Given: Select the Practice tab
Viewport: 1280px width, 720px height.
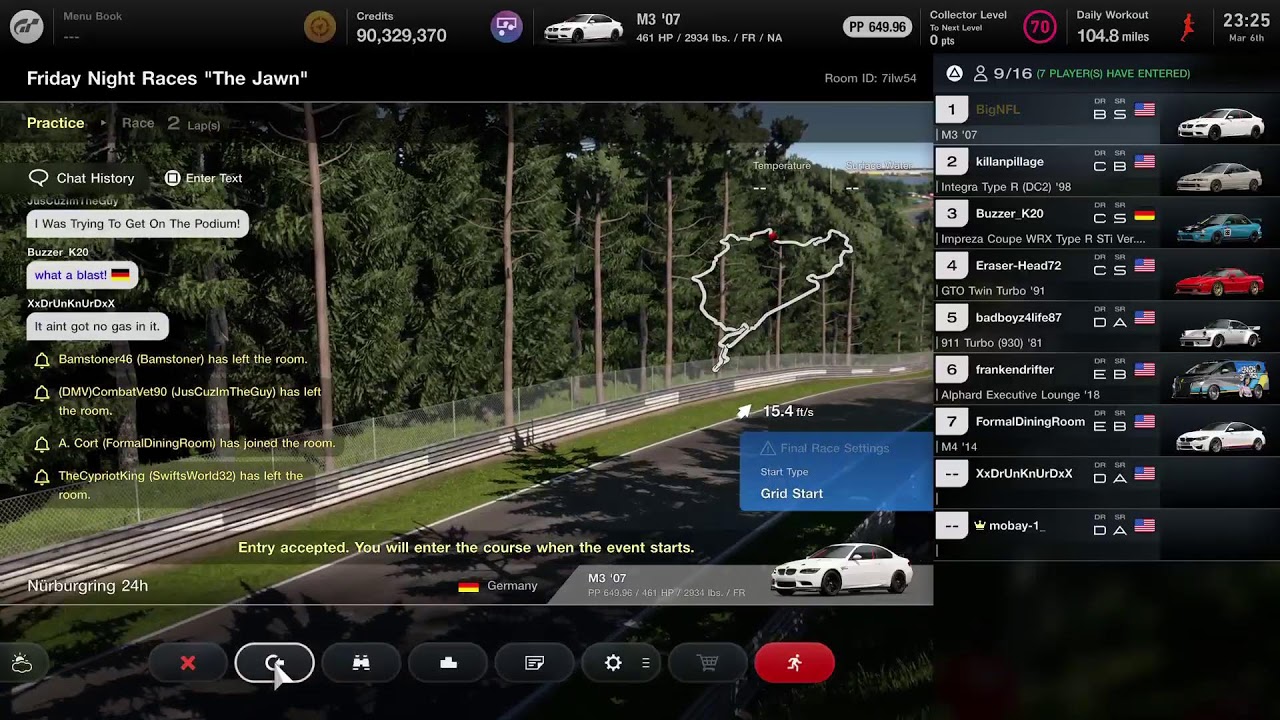Looking at the screenshot, I should click(56, 123).
